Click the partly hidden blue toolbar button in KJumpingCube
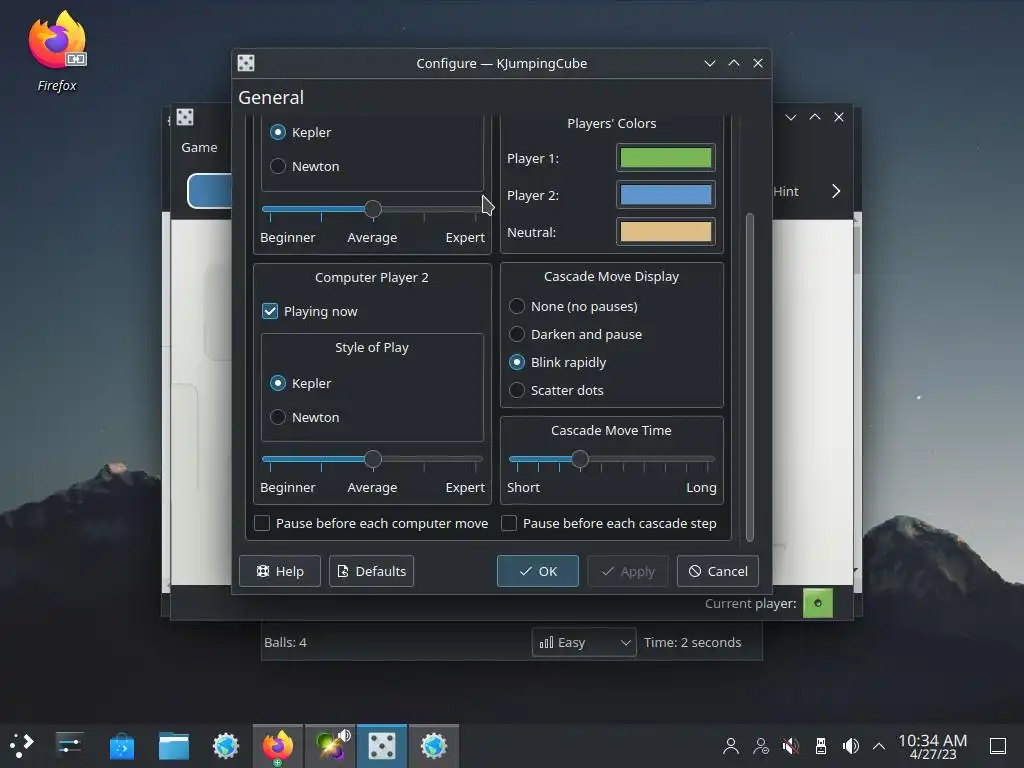The image size is (1024, 768). coord(210,191)
